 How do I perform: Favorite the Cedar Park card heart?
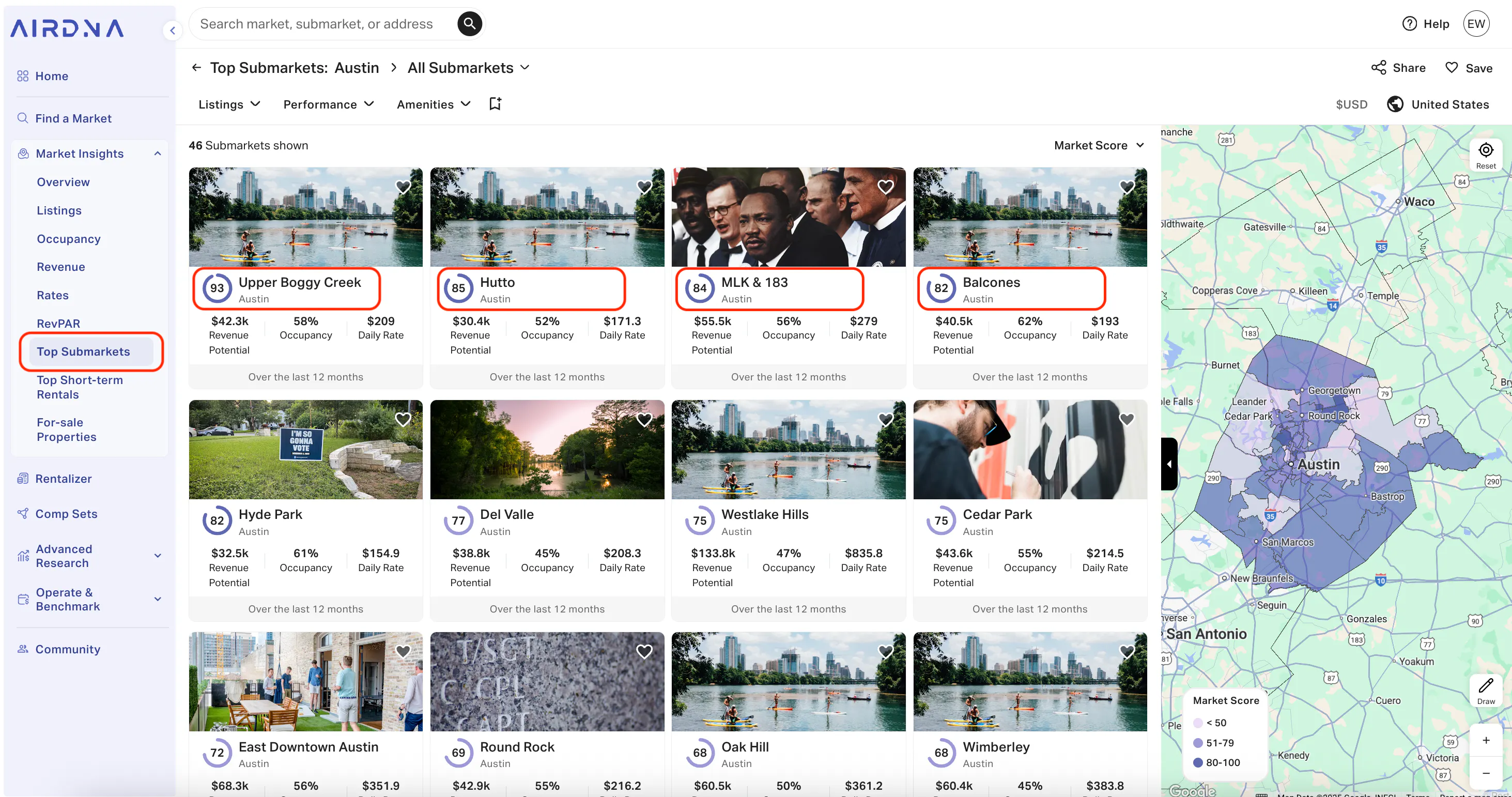1127,419
